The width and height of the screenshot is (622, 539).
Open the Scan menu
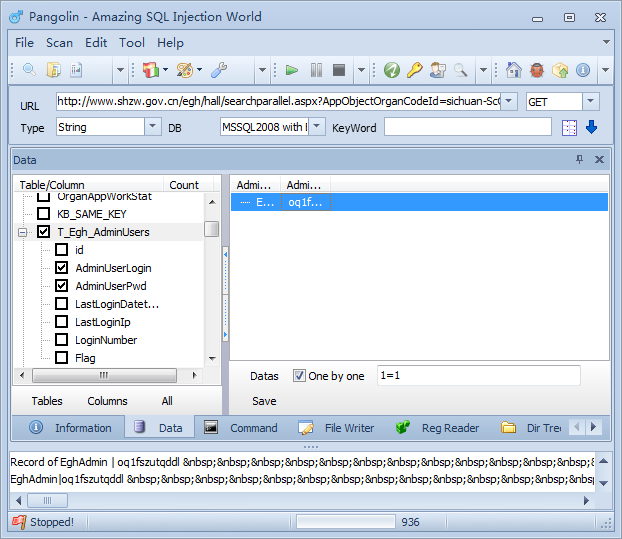59,42
